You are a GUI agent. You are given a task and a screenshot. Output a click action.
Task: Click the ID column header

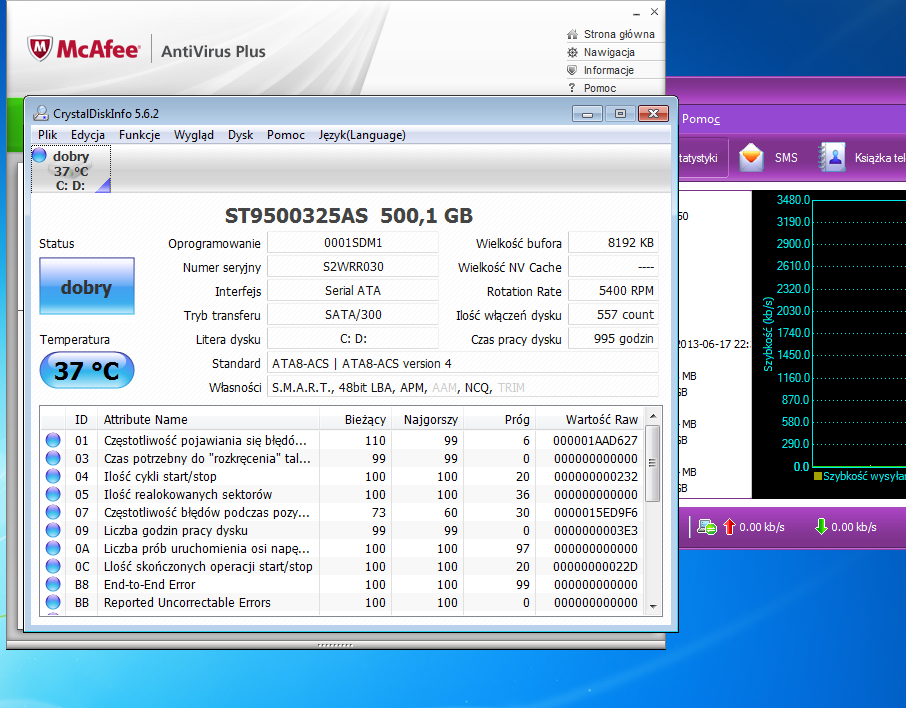(x=81, y=420)
